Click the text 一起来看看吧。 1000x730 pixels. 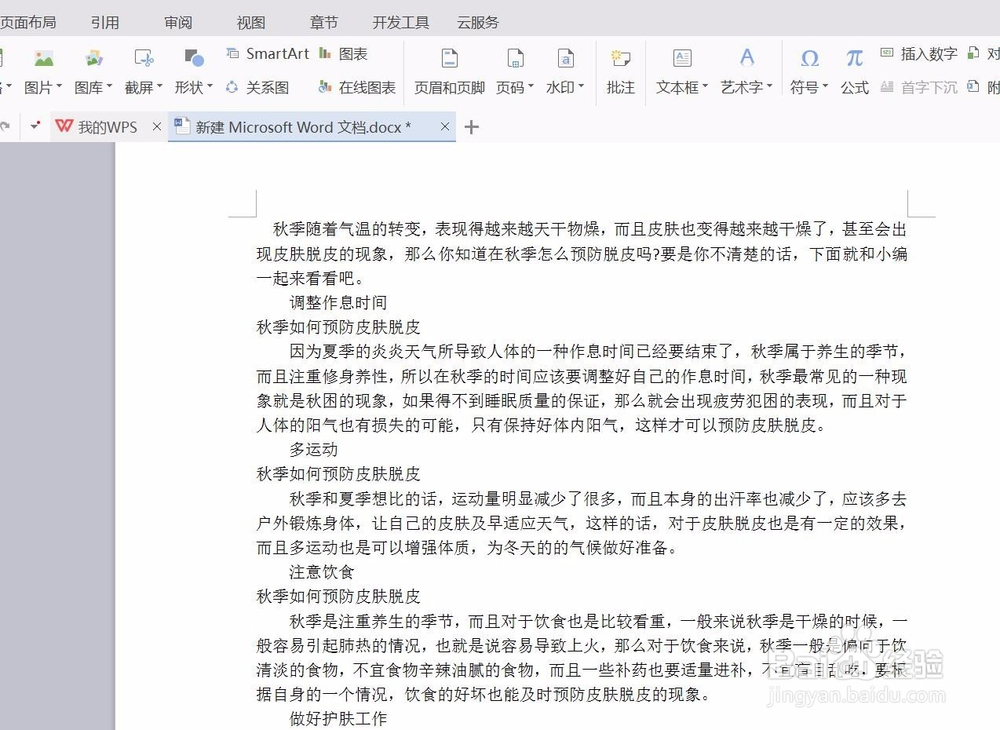pyautogui.click(x=311, y=278)
